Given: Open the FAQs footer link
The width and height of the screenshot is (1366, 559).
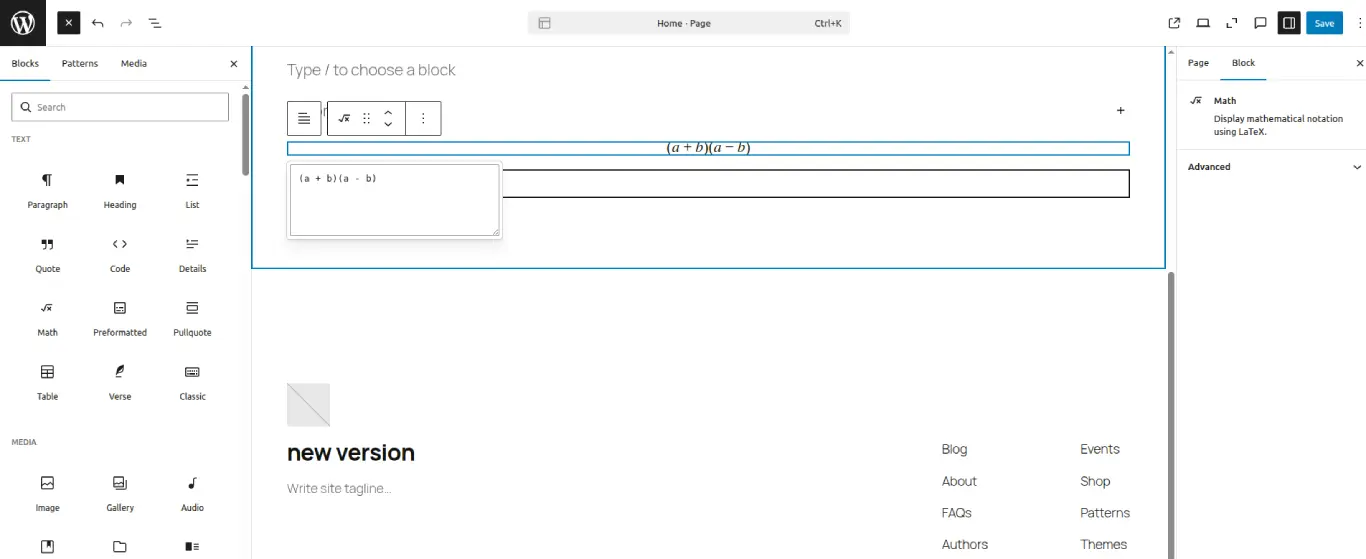Looking at the screenshot, I should point(957,513).
